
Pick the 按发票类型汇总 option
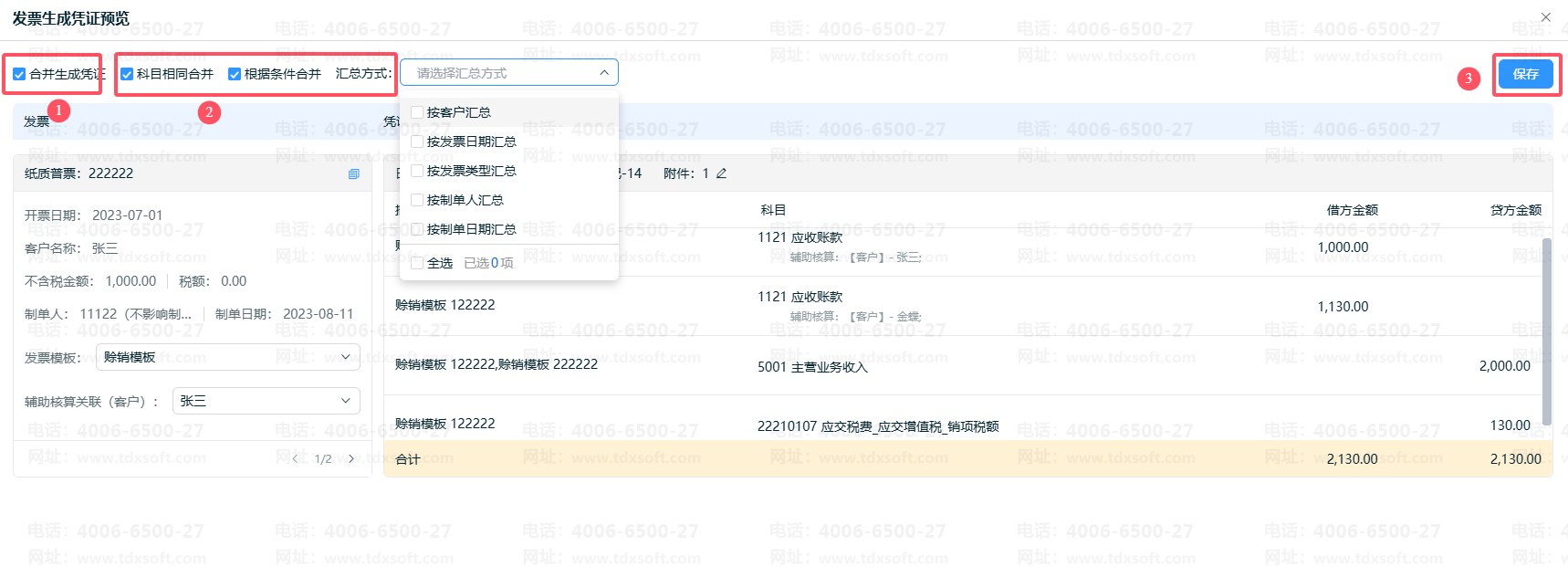pos(471,171)
